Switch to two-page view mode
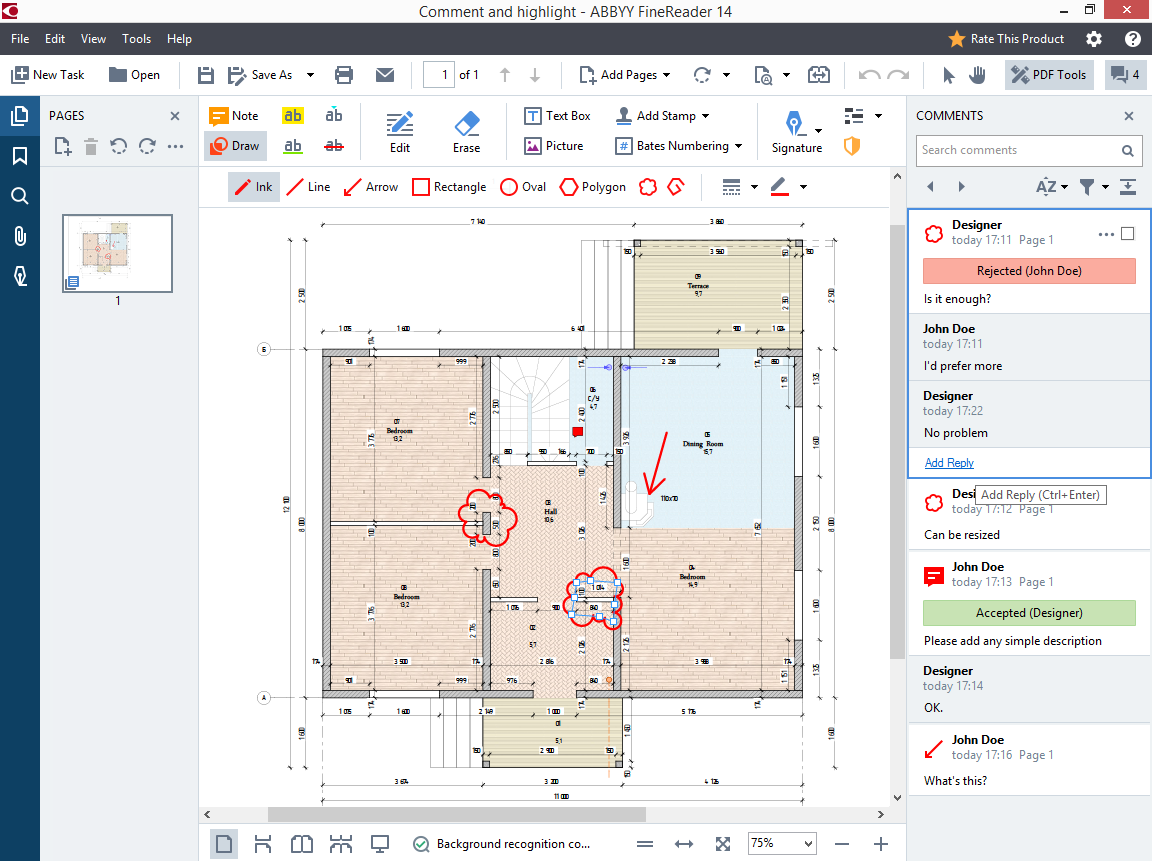1152x861 pixels. click(x=302, y=844)
